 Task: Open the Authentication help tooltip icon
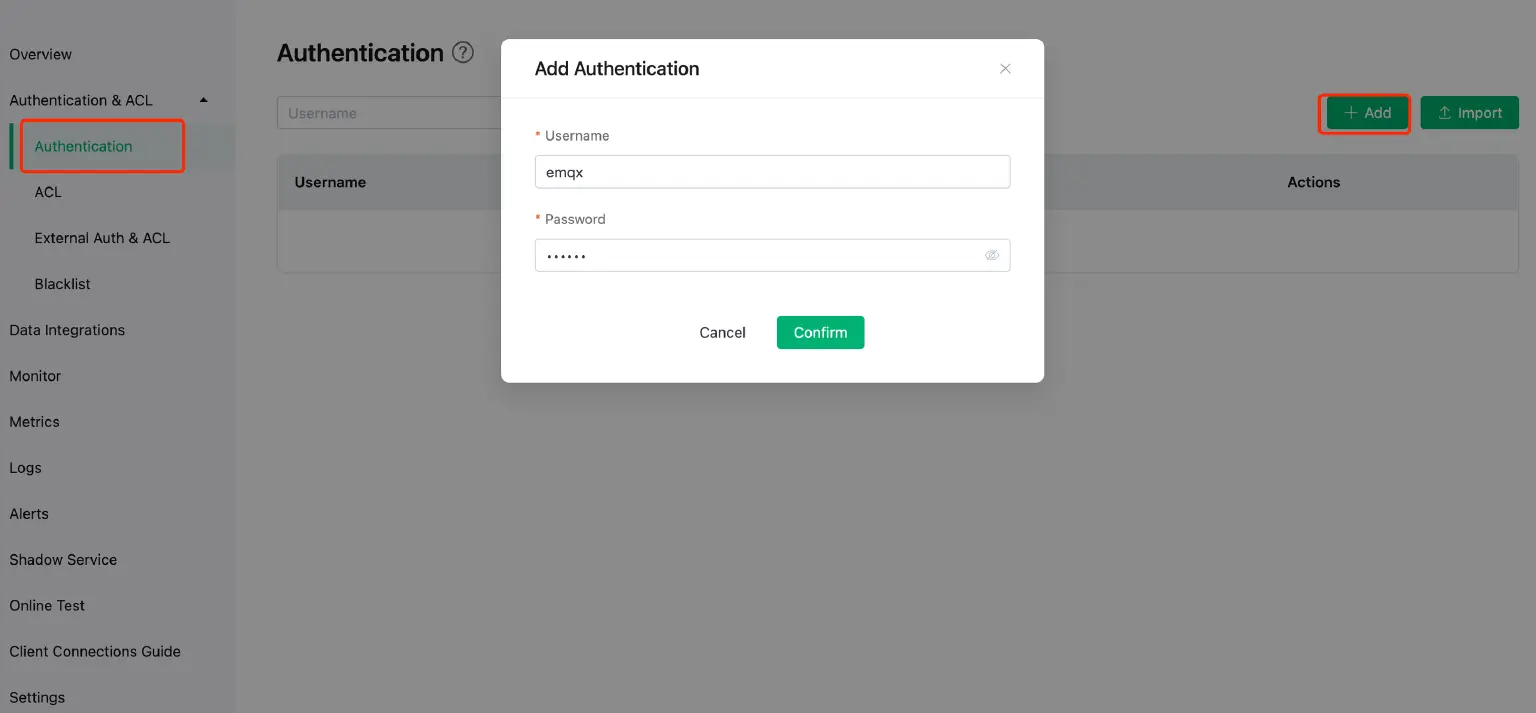coord(462,53)
